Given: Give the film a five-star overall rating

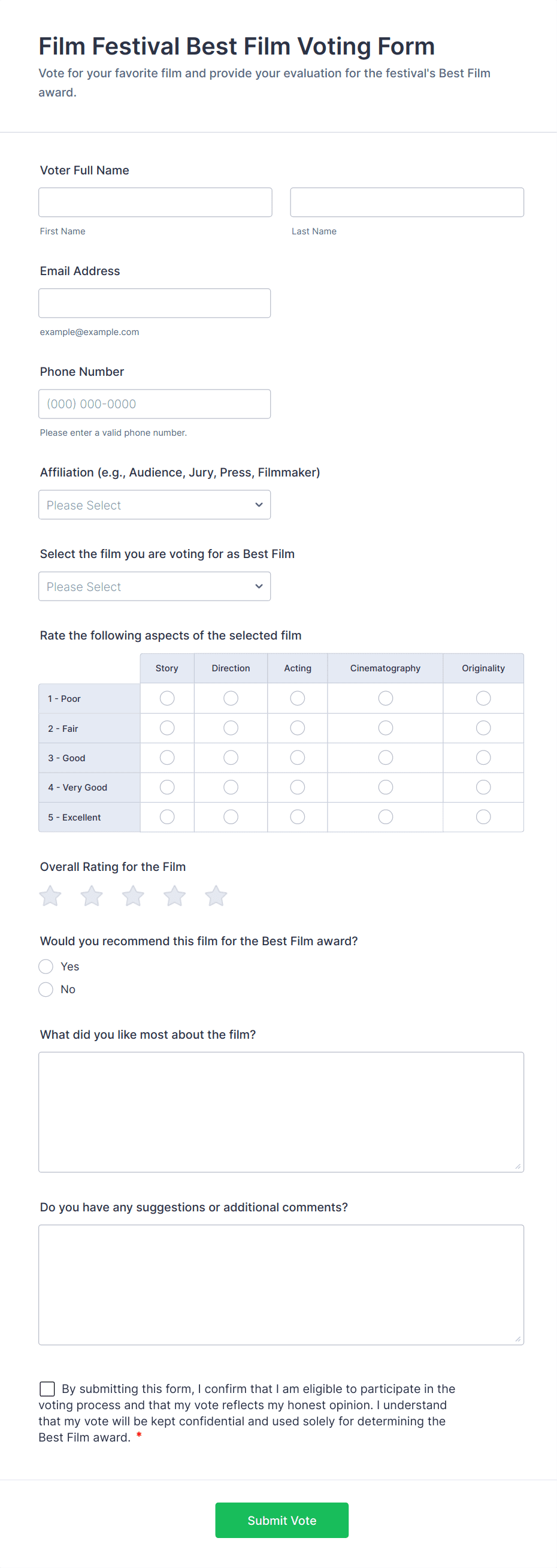Looking at the screenshot, I should [x=216, y=896].
